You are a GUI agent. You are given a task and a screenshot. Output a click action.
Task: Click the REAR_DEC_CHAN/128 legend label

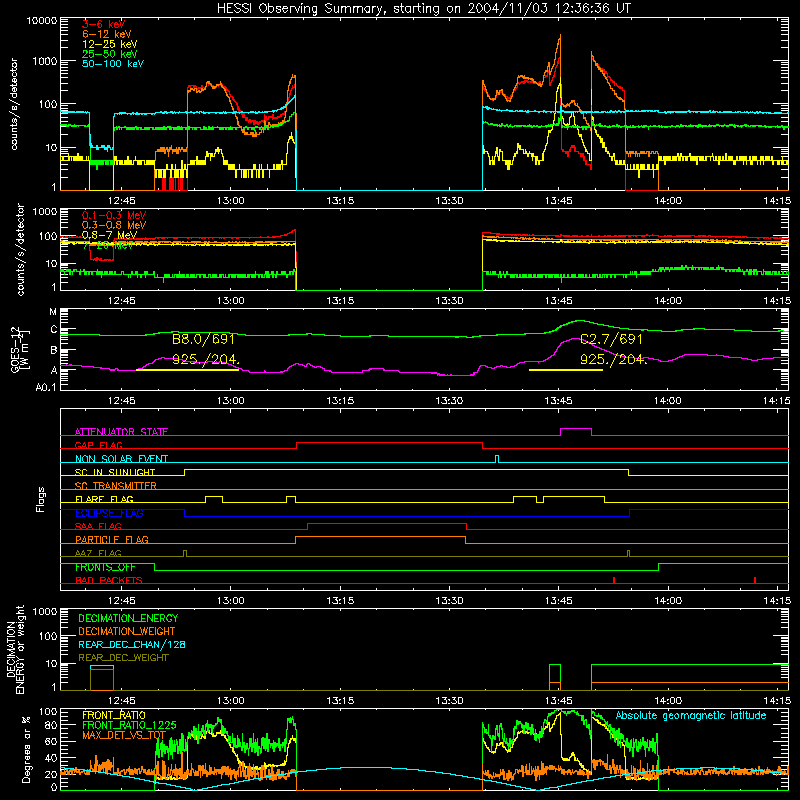[132, 644]
